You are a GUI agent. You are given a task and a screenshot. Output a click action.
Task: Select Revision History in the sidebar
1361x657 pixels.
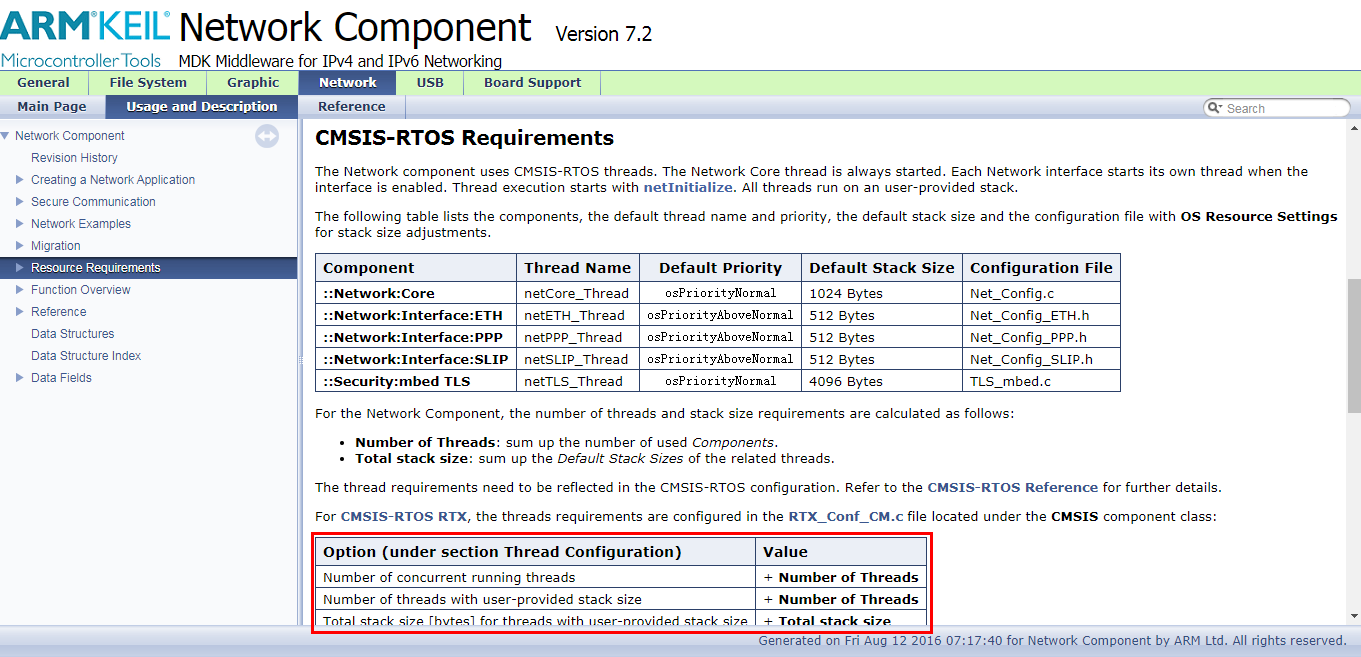click(x=74, y=157)
